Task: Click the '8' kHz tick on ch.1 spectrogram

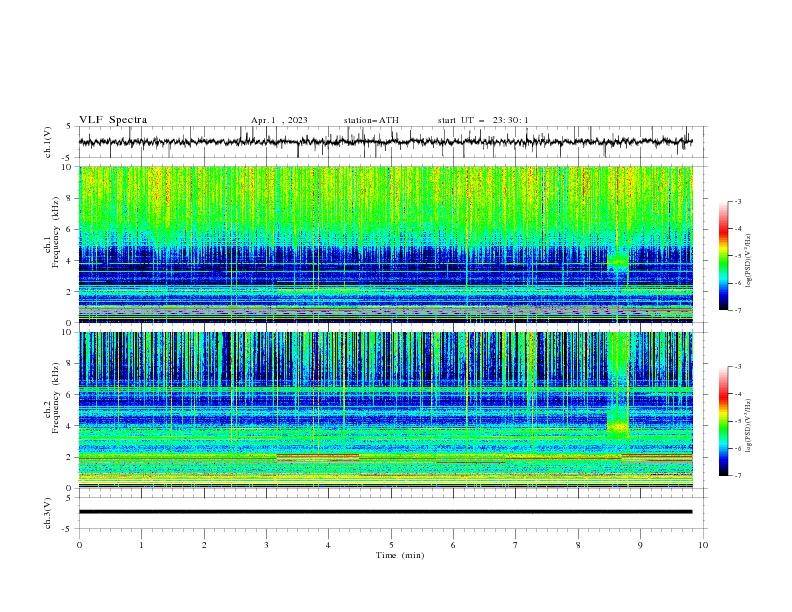Action: click(x=69, y=198)
